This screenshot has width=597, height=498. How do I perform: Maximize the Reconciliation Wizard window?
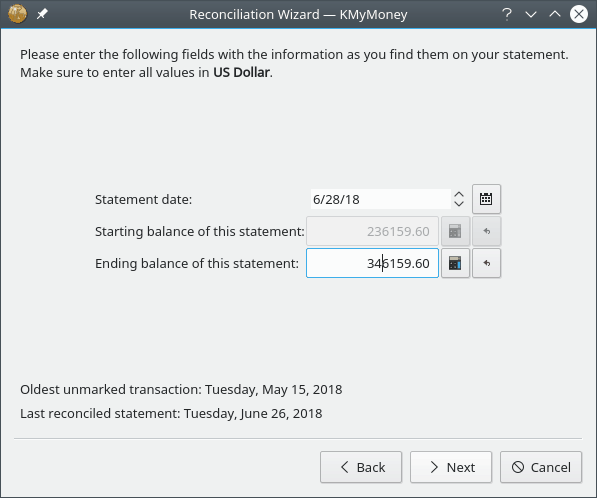click(x=555, y=14)
